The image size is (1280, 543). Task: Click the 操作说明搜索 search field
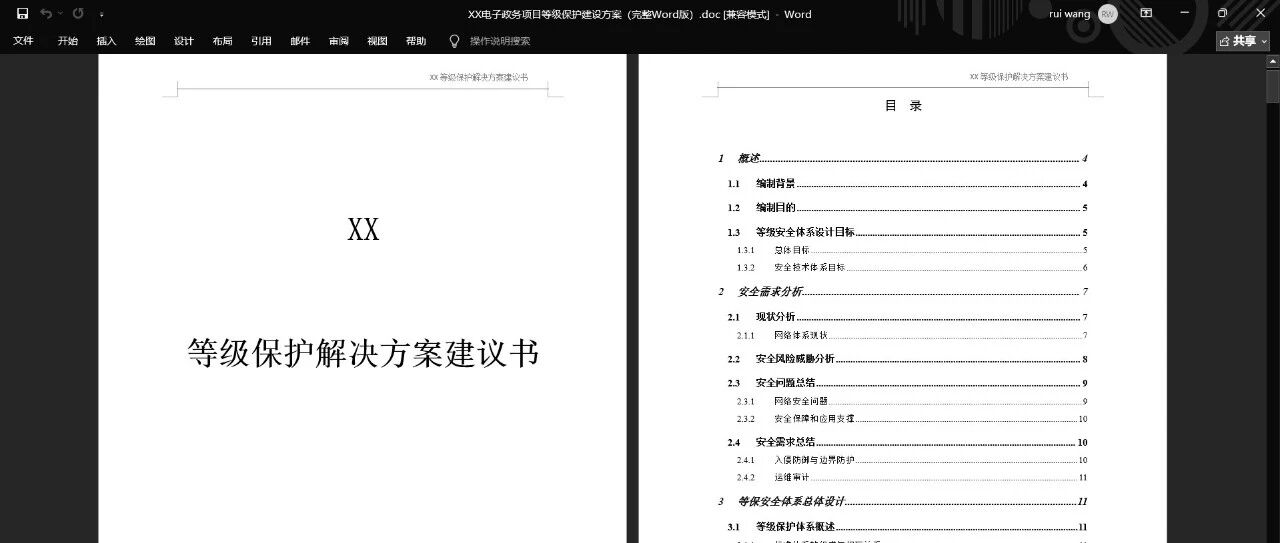tap(500, 41)
